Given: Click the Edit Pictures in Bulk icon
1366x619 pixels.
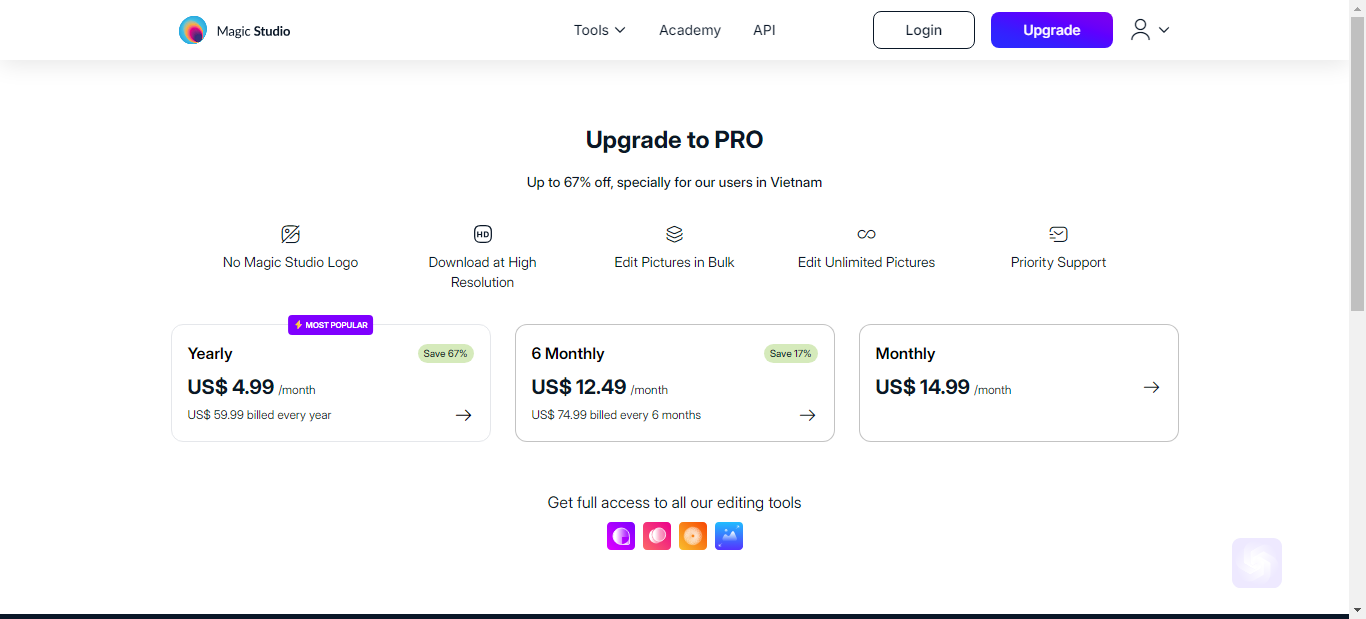Looking at the screenshot, I should 674,234.
